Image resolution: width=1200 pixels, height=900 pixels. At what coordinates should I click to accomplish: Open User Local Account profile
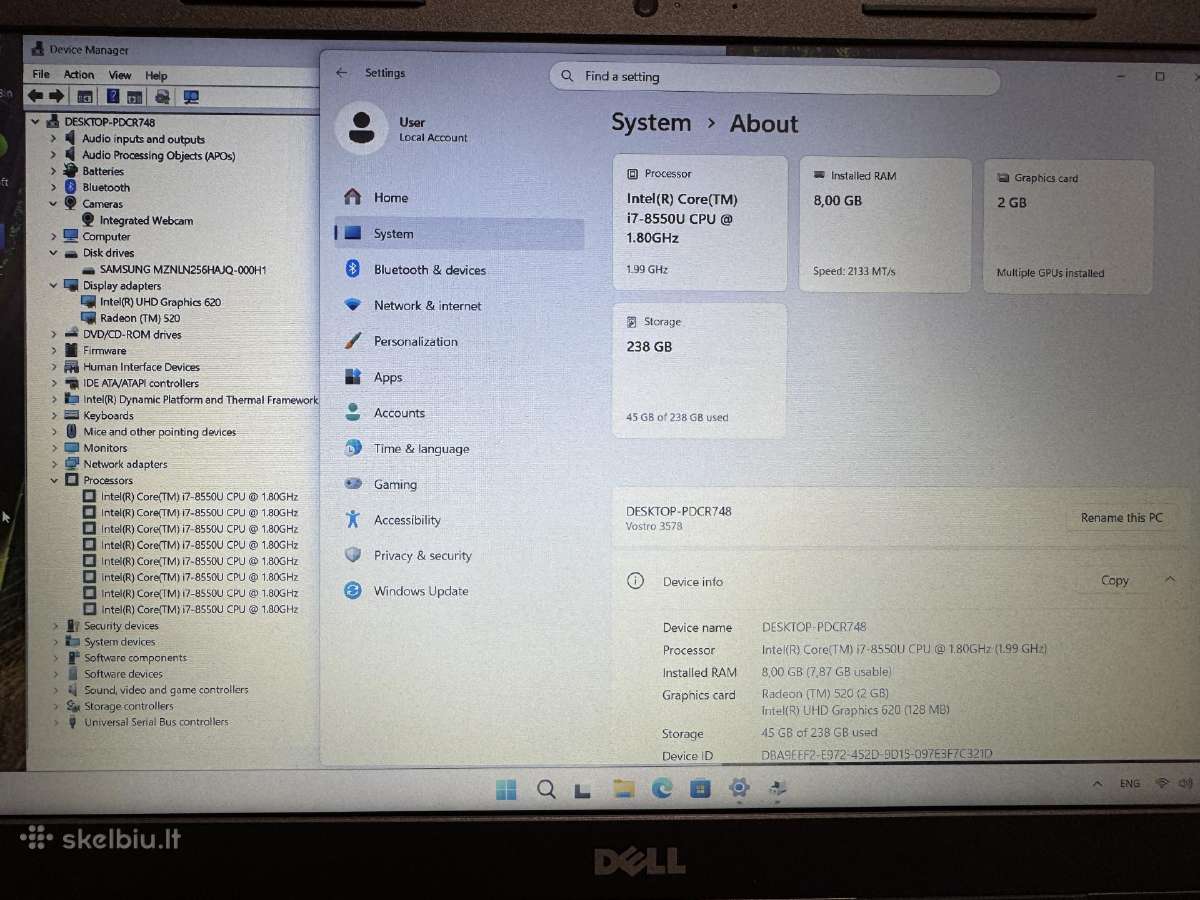402,129
